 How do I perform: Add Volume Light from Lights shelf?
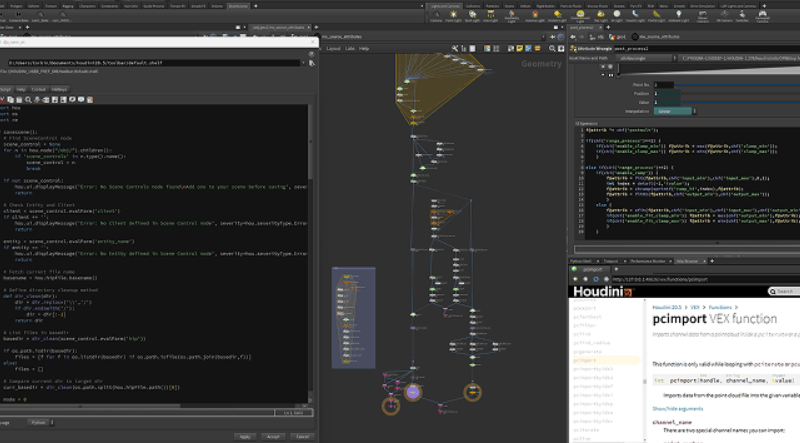[535, 16]
